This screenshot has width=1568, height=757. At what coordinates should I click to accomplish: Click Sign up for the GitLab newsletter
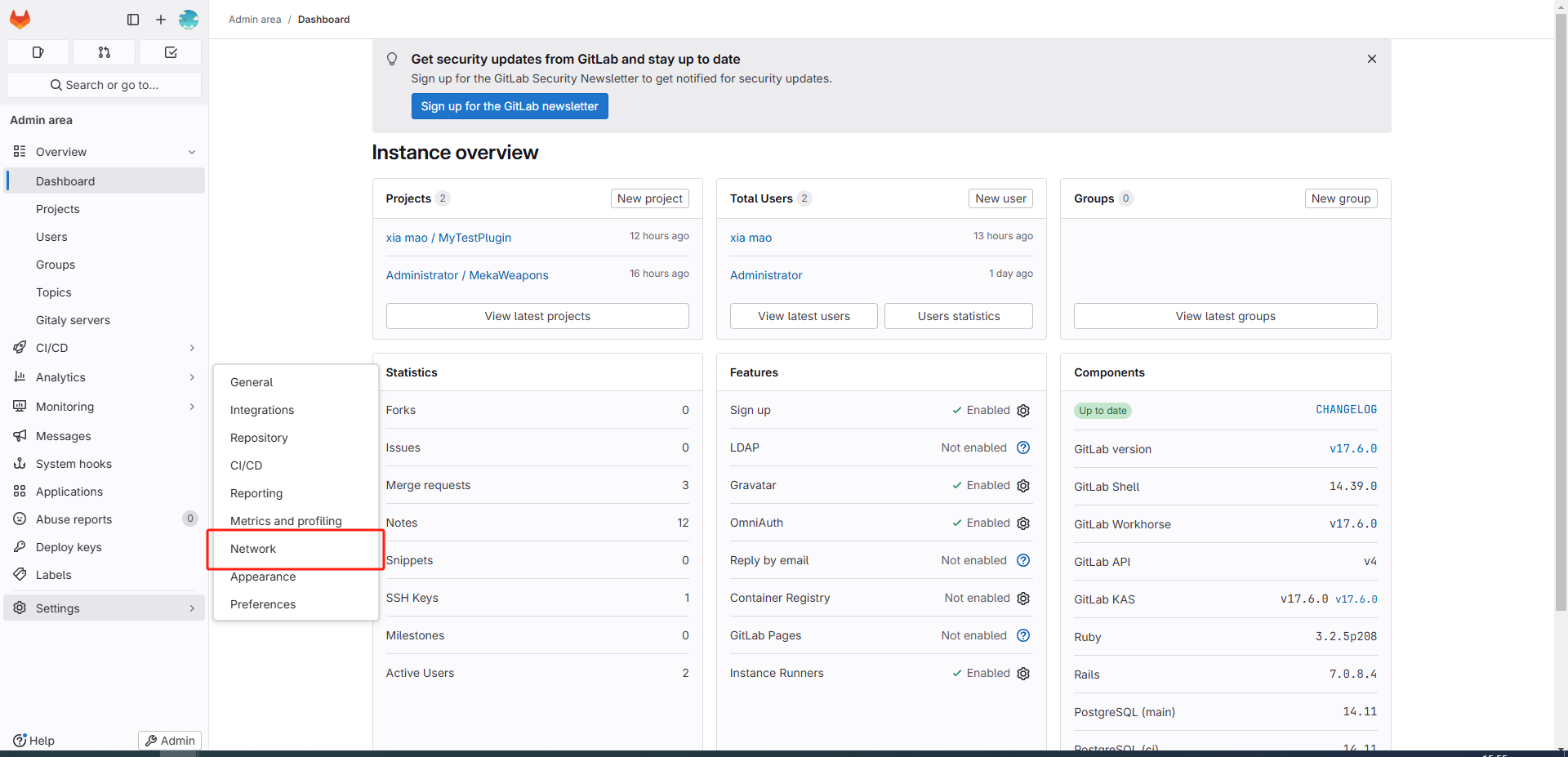point(510,106)
